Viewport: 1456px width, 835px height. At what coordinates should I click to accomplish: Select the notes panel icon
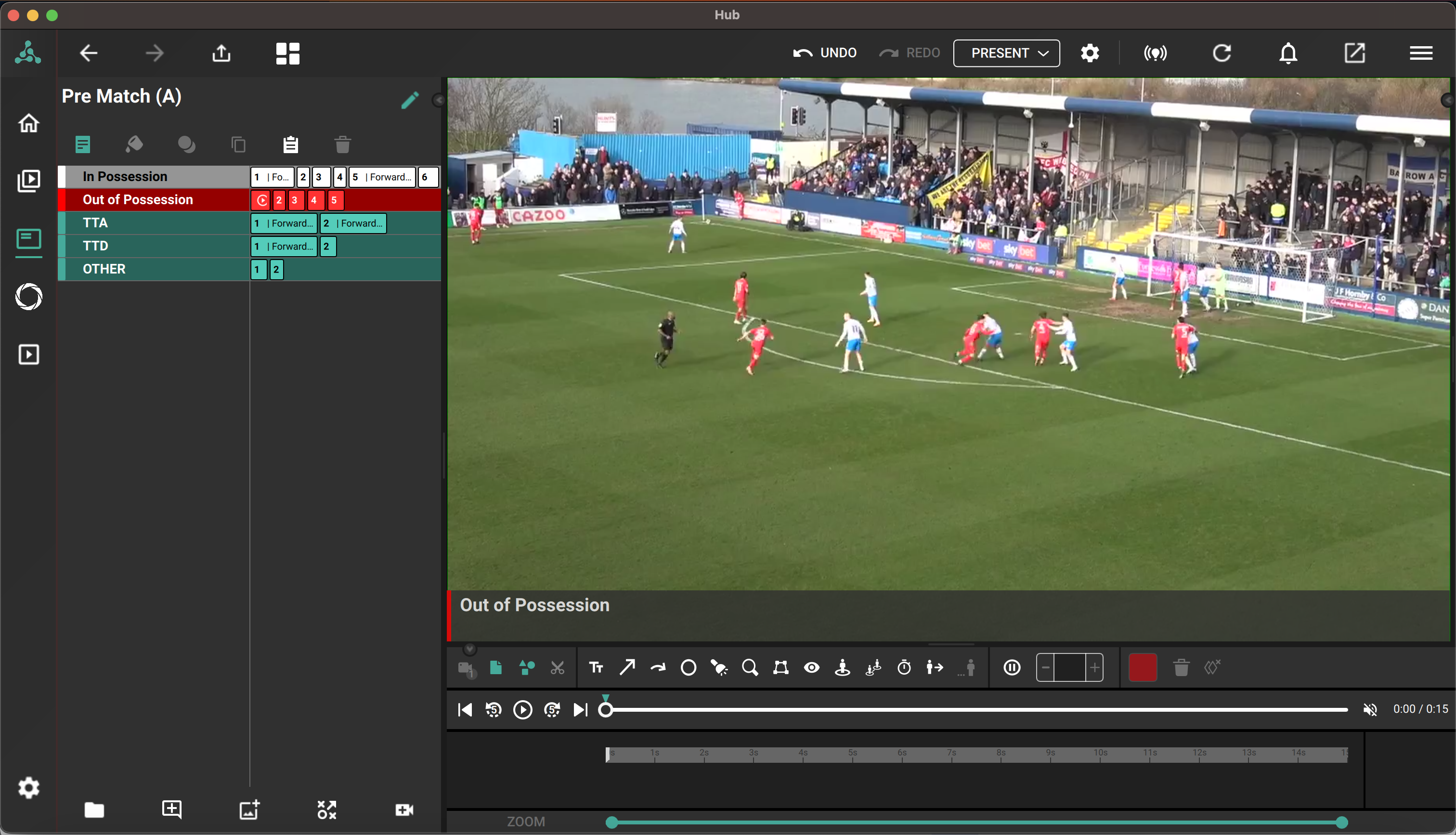pyautogui.click(x=82, y=144)
